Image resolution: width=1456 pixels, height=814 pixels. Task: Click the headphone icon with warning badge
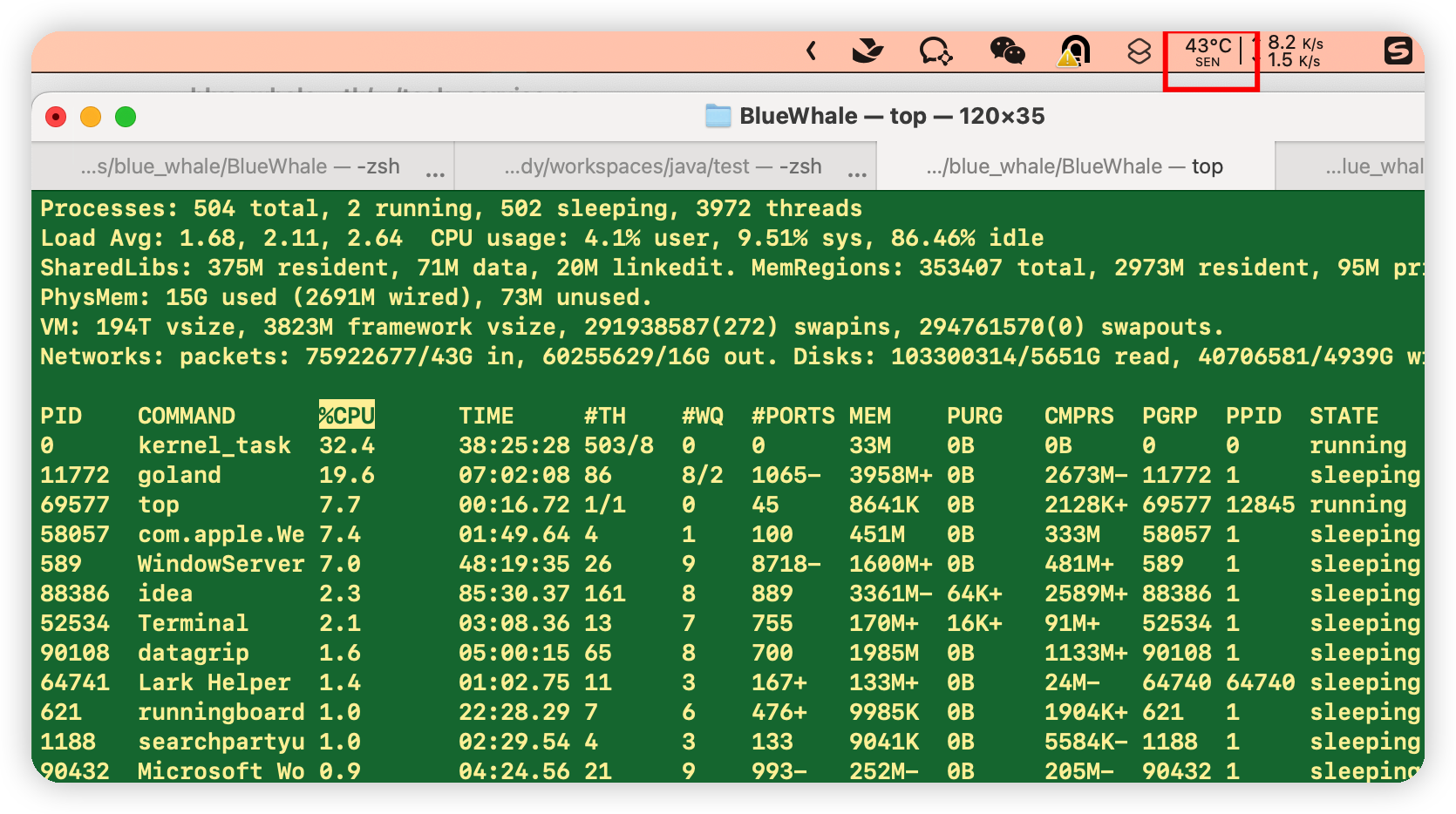click(1074, 51)
